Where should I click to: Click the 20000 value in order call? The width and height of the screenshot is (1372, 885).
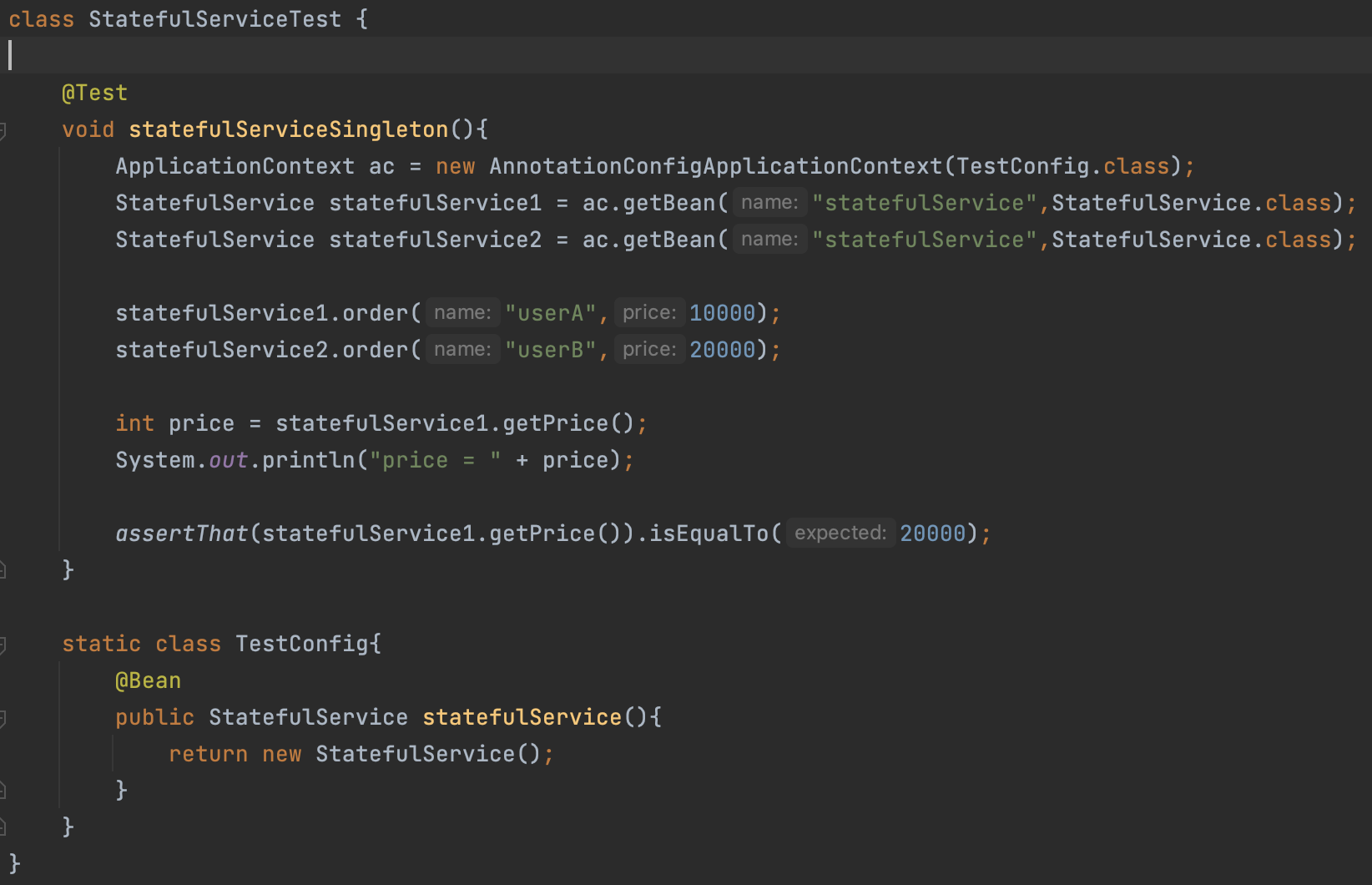722,350
